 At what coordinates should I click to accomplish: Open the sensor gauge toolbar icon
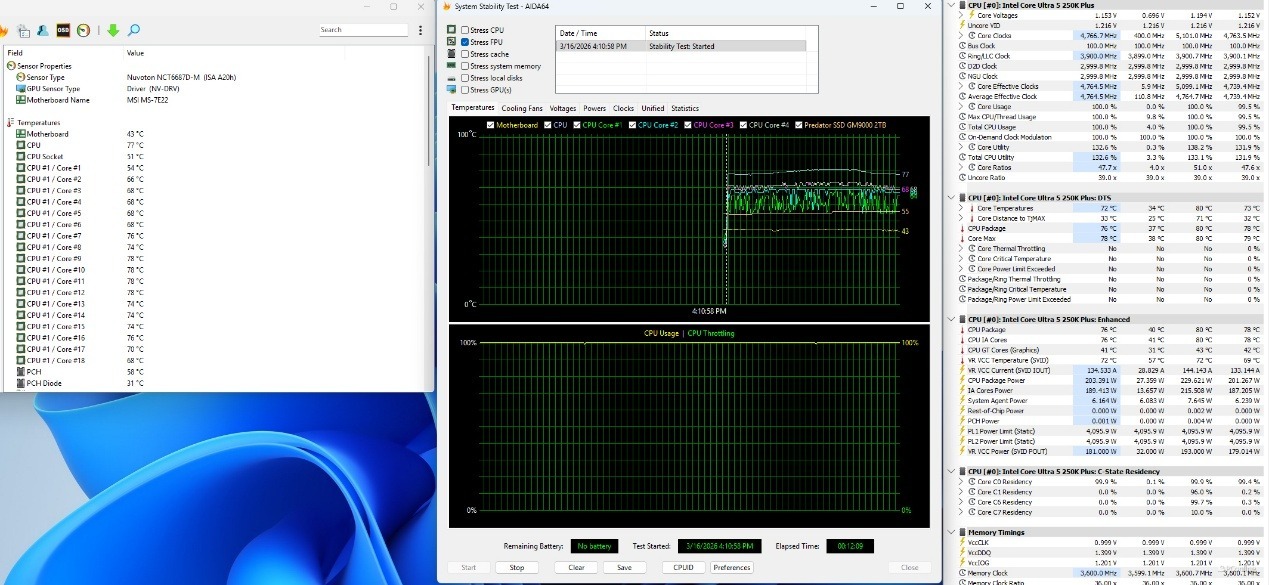coord(83,31)
